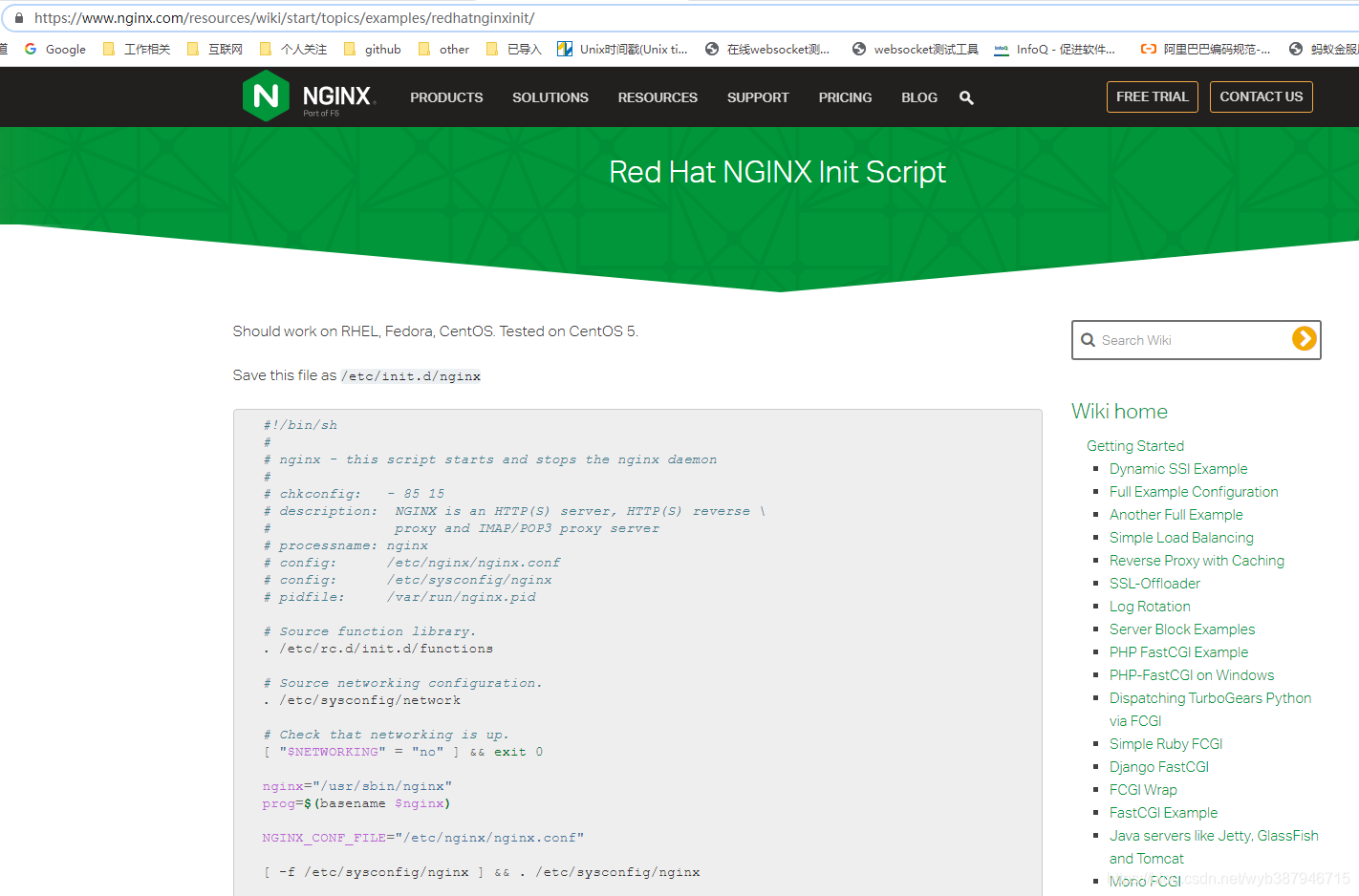Open the RESOURCES menu
Image resolution: width=1359 pixels, height=896 pixels.
[x=658, y=97]
